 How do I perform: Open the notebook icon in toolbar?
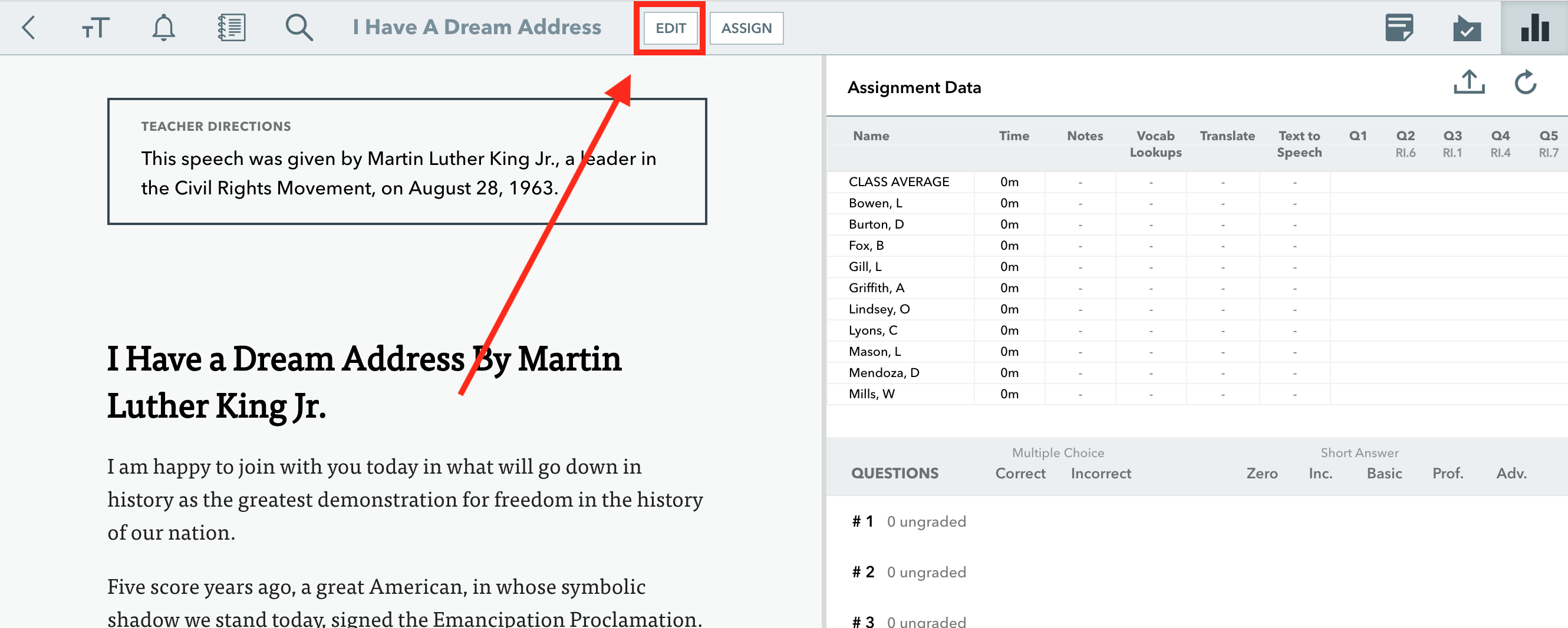pyautogui.click(x=231, y=28)
